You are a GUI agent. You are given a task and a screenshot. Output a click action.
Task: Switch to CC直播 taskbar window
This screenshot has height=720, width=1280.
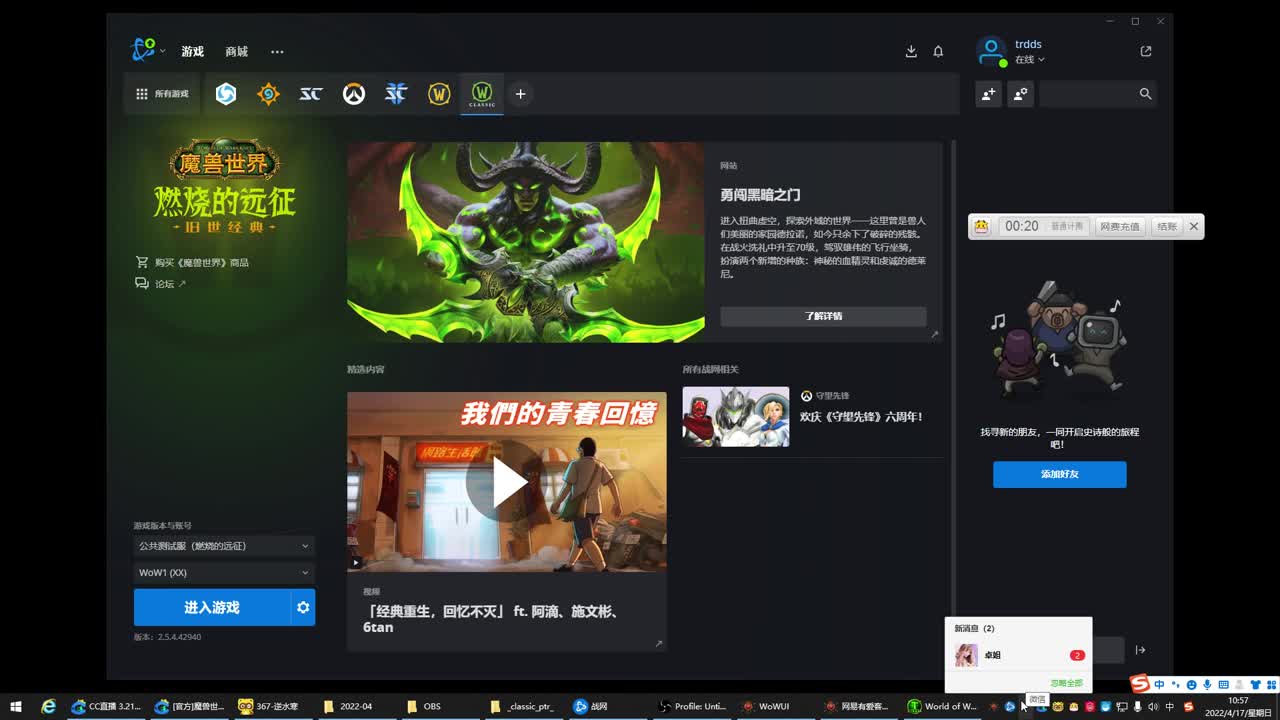click(106, 706)
